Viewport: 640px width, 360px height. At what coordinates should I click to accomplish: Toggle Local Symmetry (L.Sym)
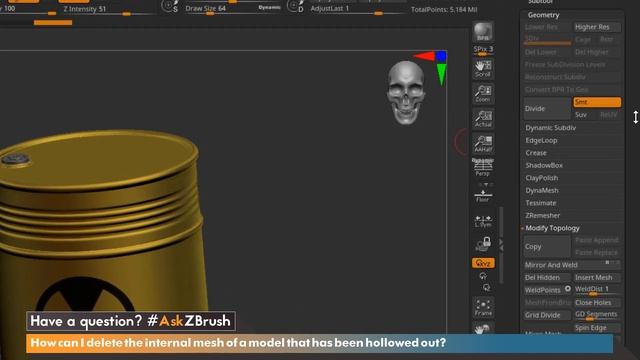[483, 221]
